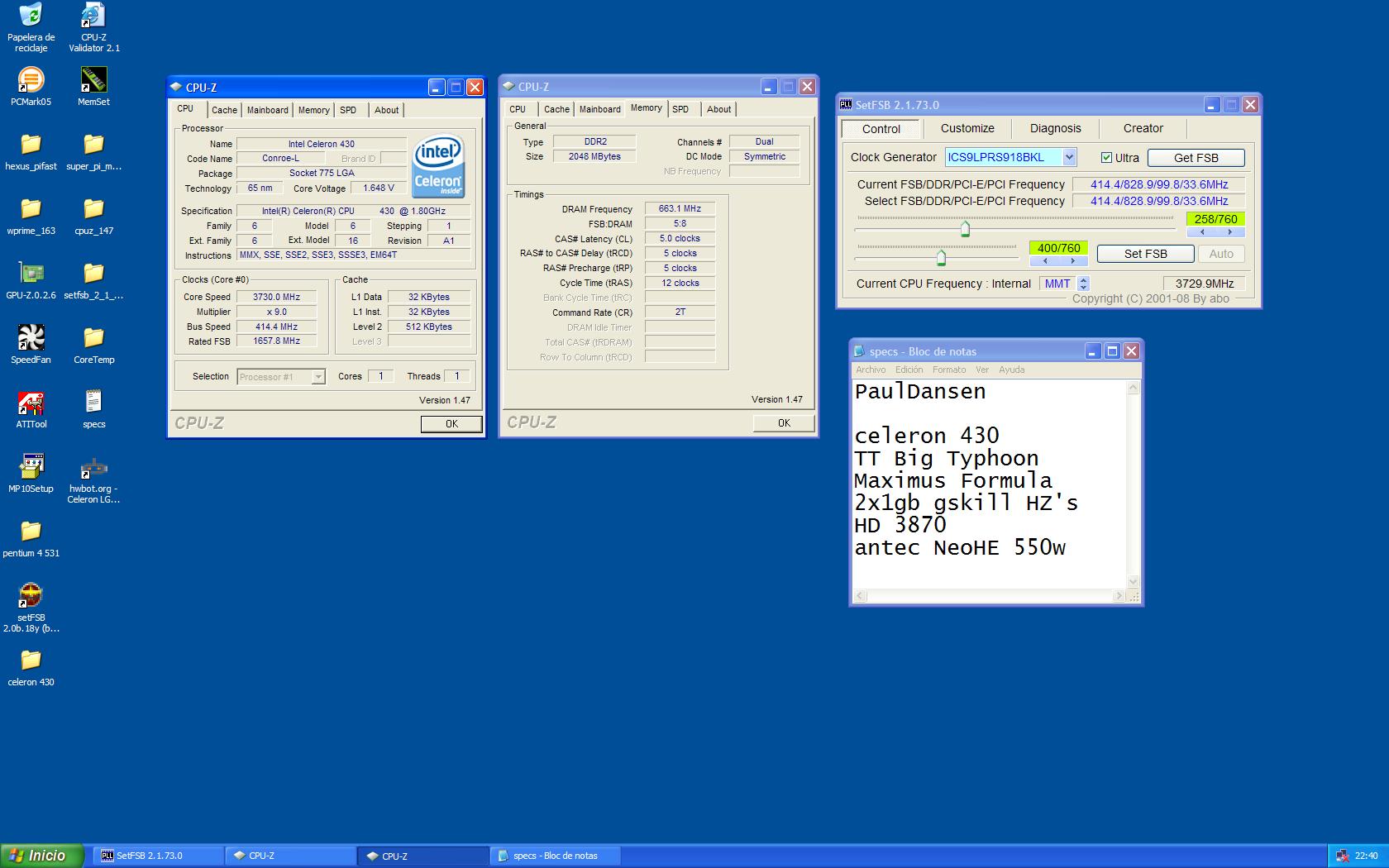Open the Creator tab in SetFSB

pos(1143,128)
